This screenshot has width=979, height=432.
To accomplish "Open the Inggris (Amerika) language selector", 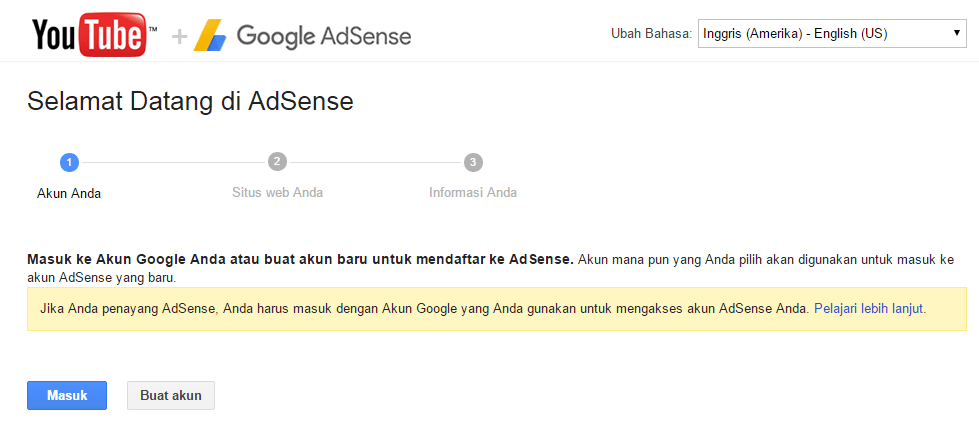I will [832, 34].
